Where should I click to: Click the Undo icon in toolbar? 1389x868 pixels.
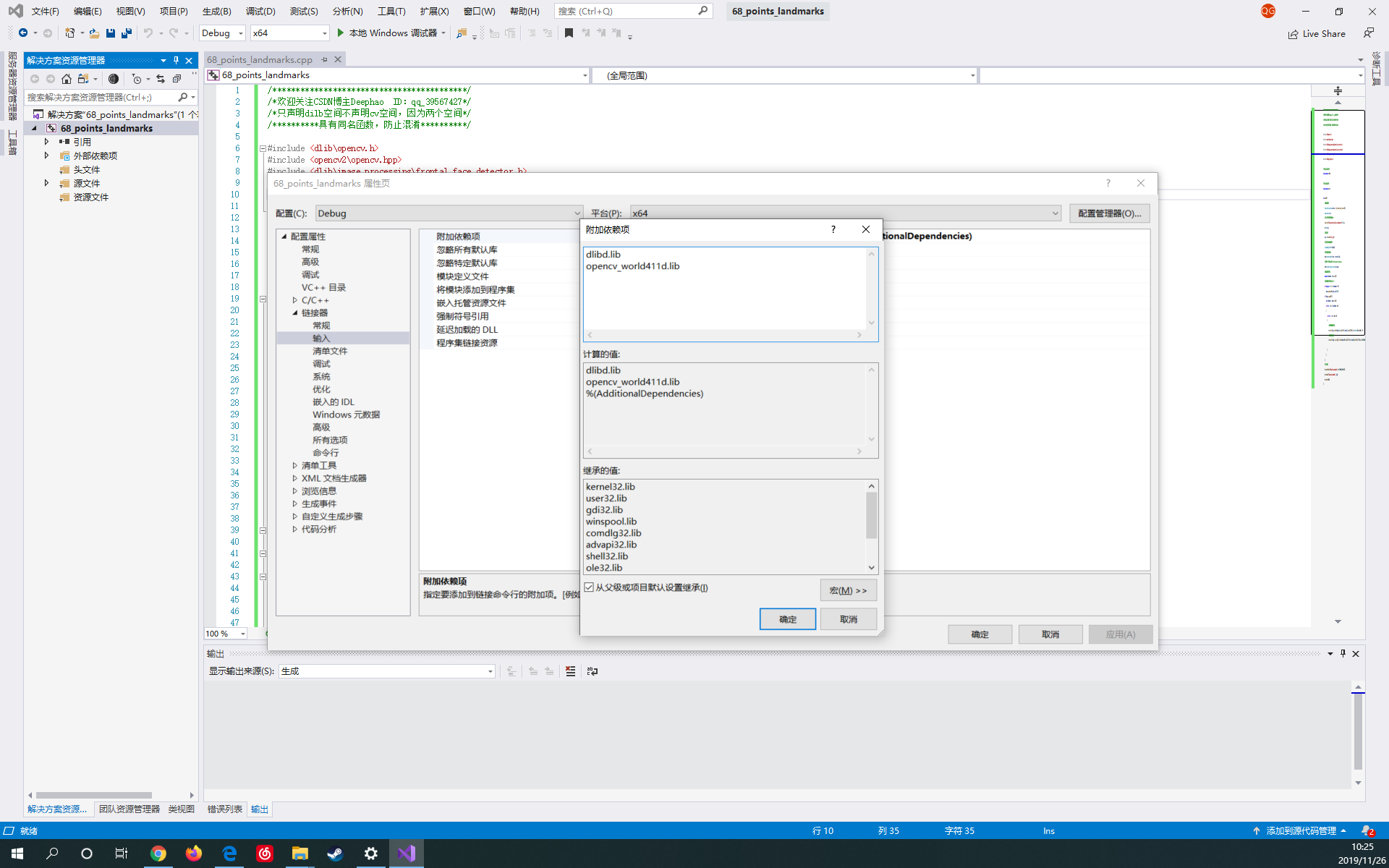(148, 33)
